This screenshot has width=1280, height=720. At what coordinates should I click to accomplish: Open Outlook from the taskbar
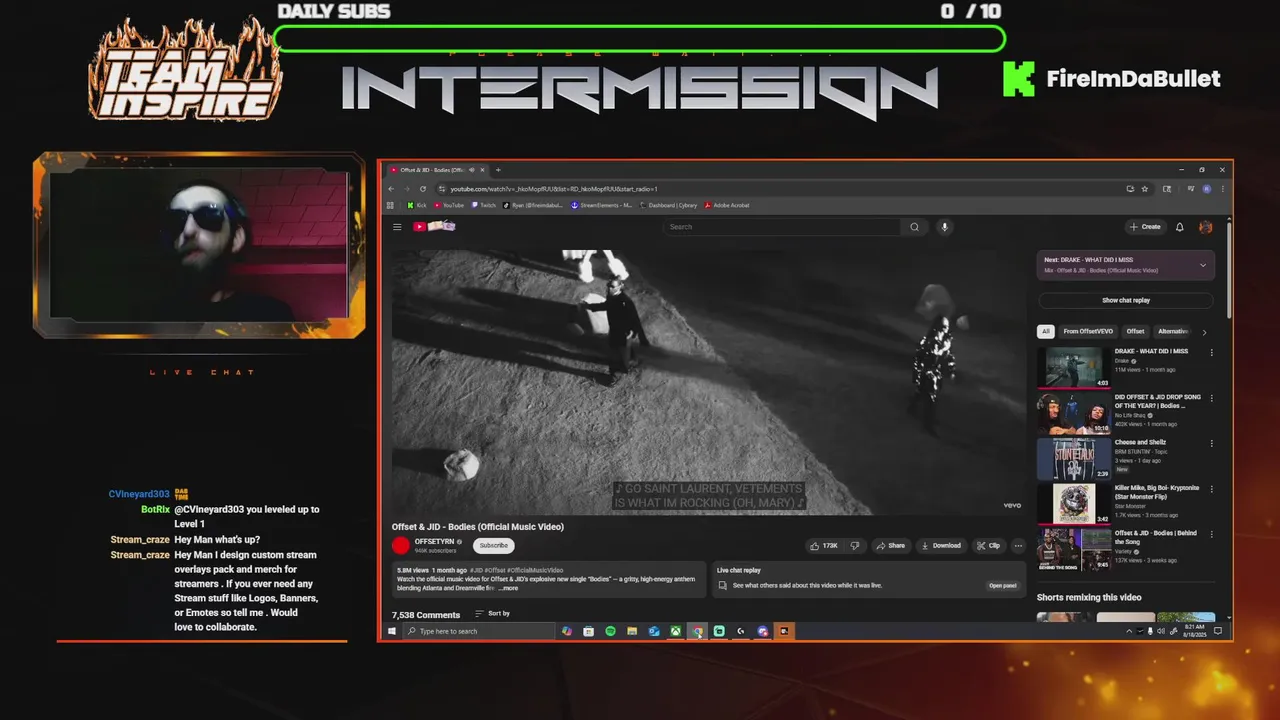(654, 631)
